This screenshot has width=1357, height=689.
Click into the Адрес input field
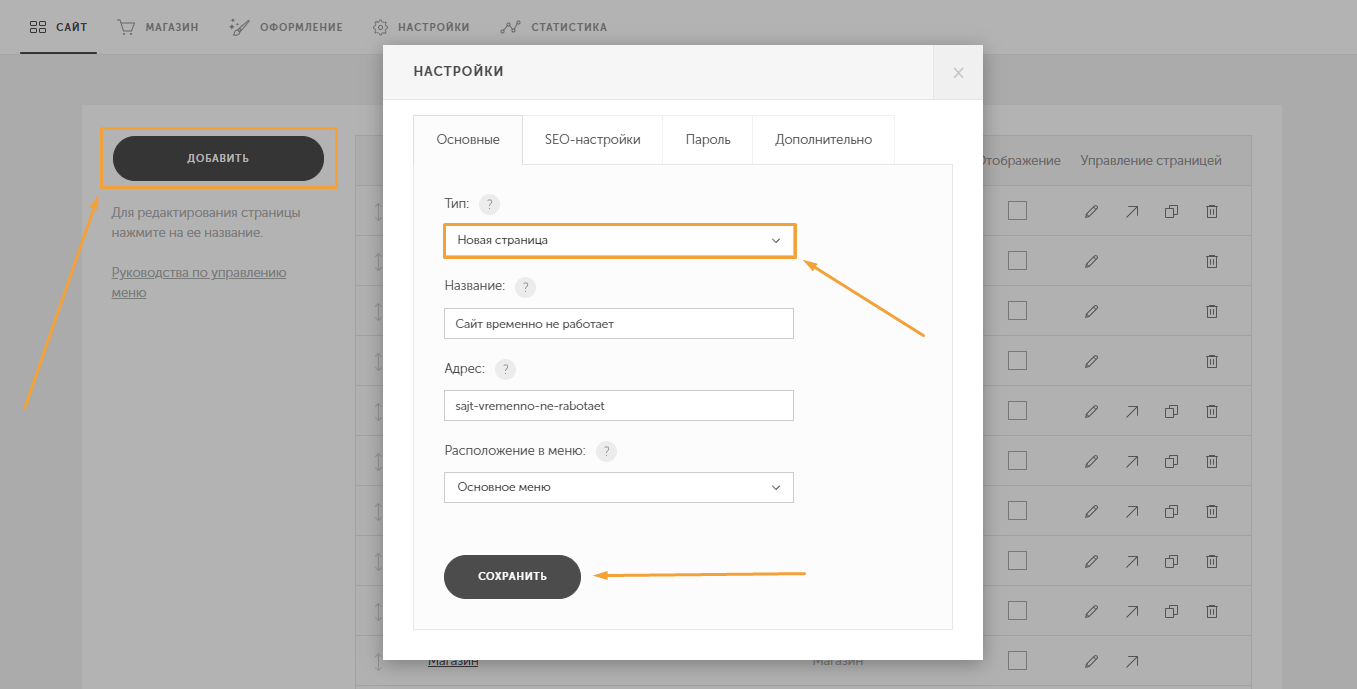pyautogui.click(x=618, y=406)
